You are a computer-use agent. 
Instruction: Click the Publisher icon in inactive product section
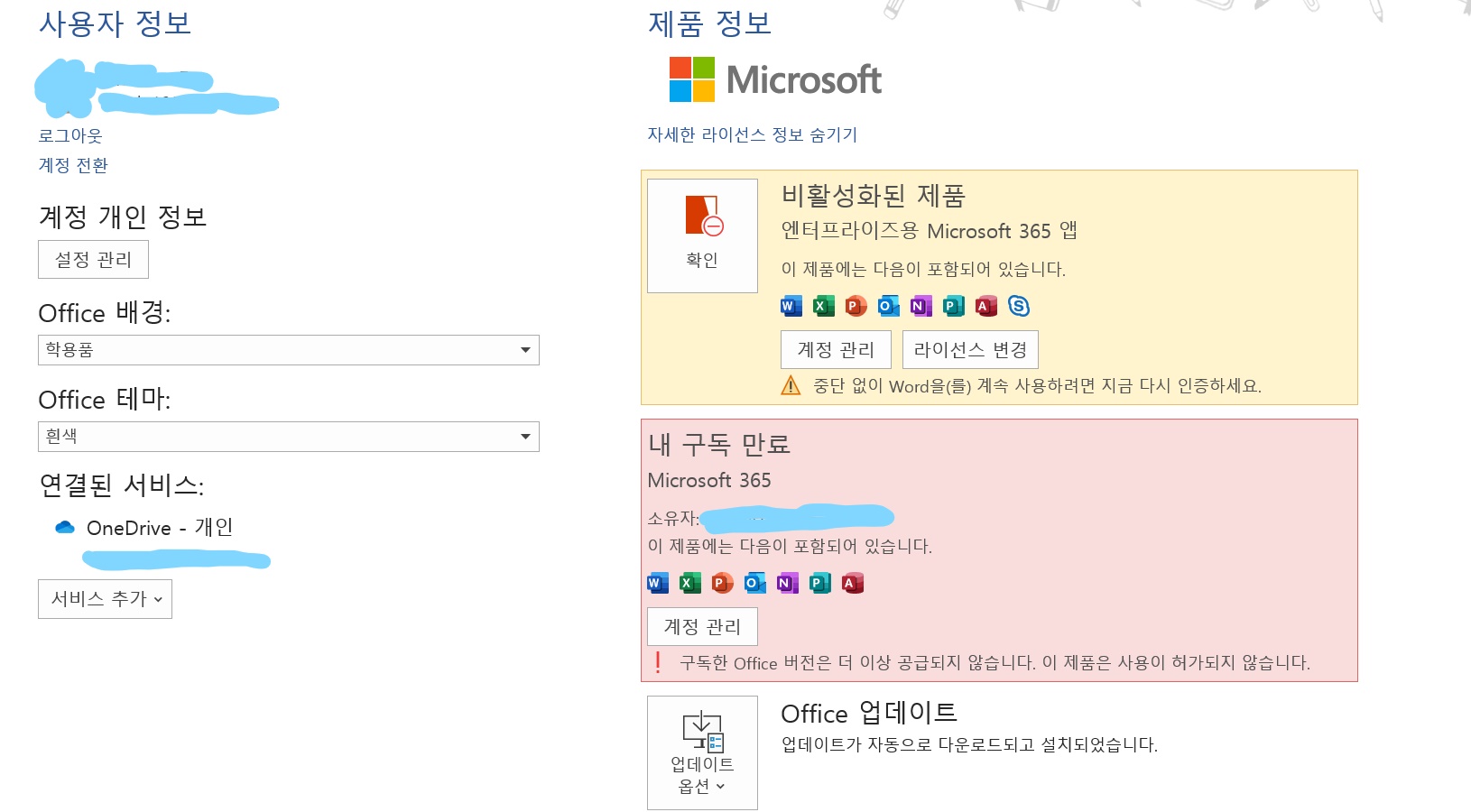pyautogui.click(x=954, y=306)
